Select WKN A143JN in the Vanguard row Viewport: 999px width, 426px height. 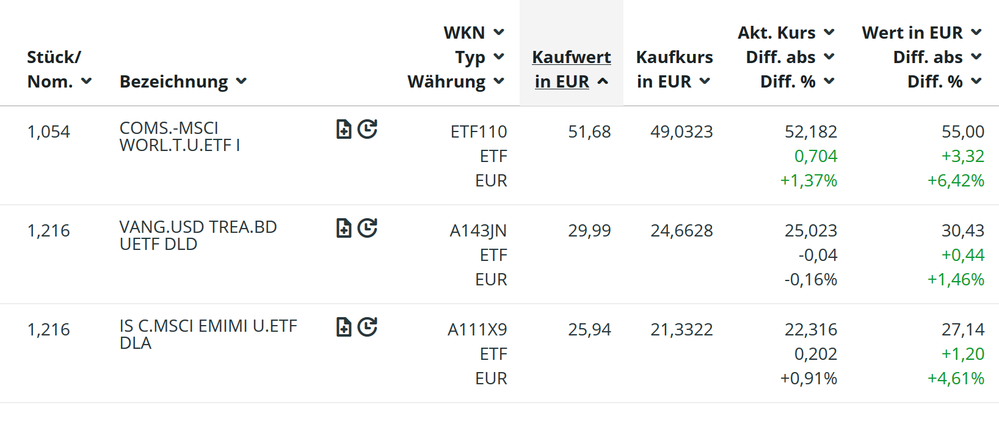pyautogui.click(x=479, y=231)
